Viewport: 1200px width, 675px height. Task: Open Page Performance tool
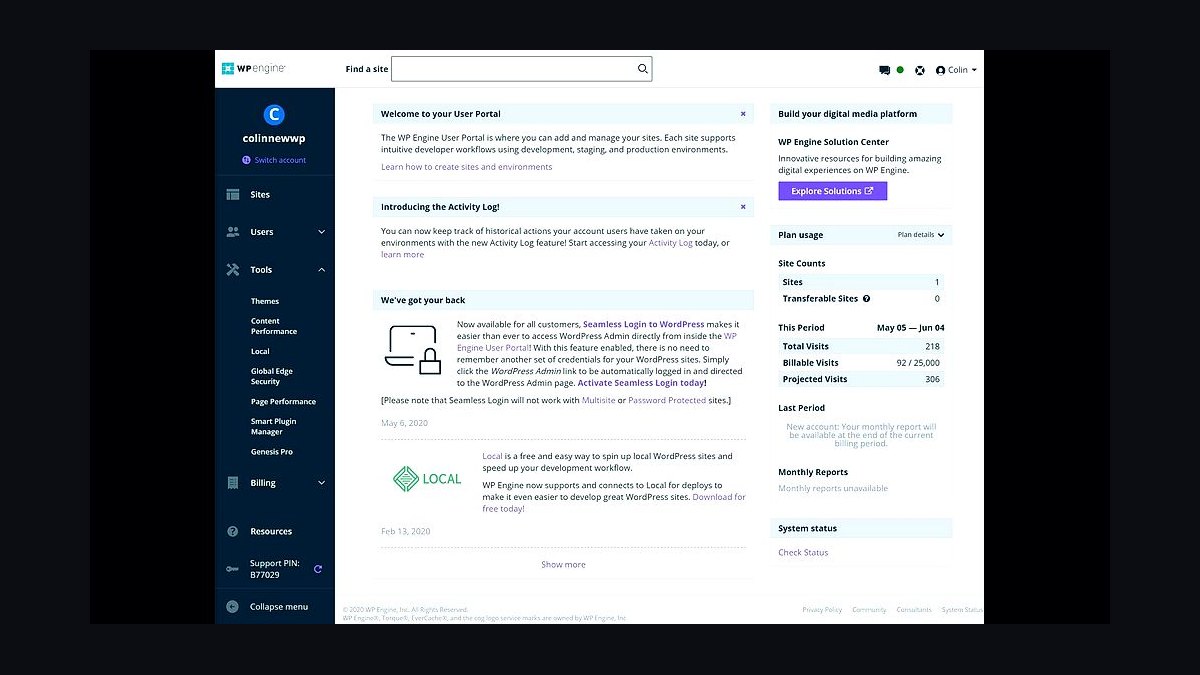coord(283,401)
